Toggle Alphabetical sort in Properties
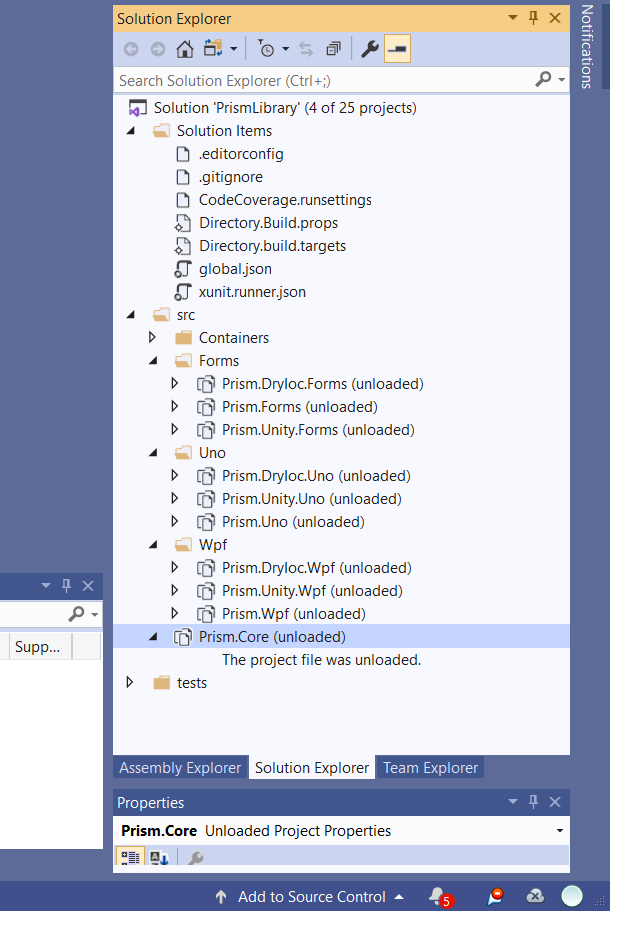The width and height of the screenshot is (644, 948). point(159,857)
